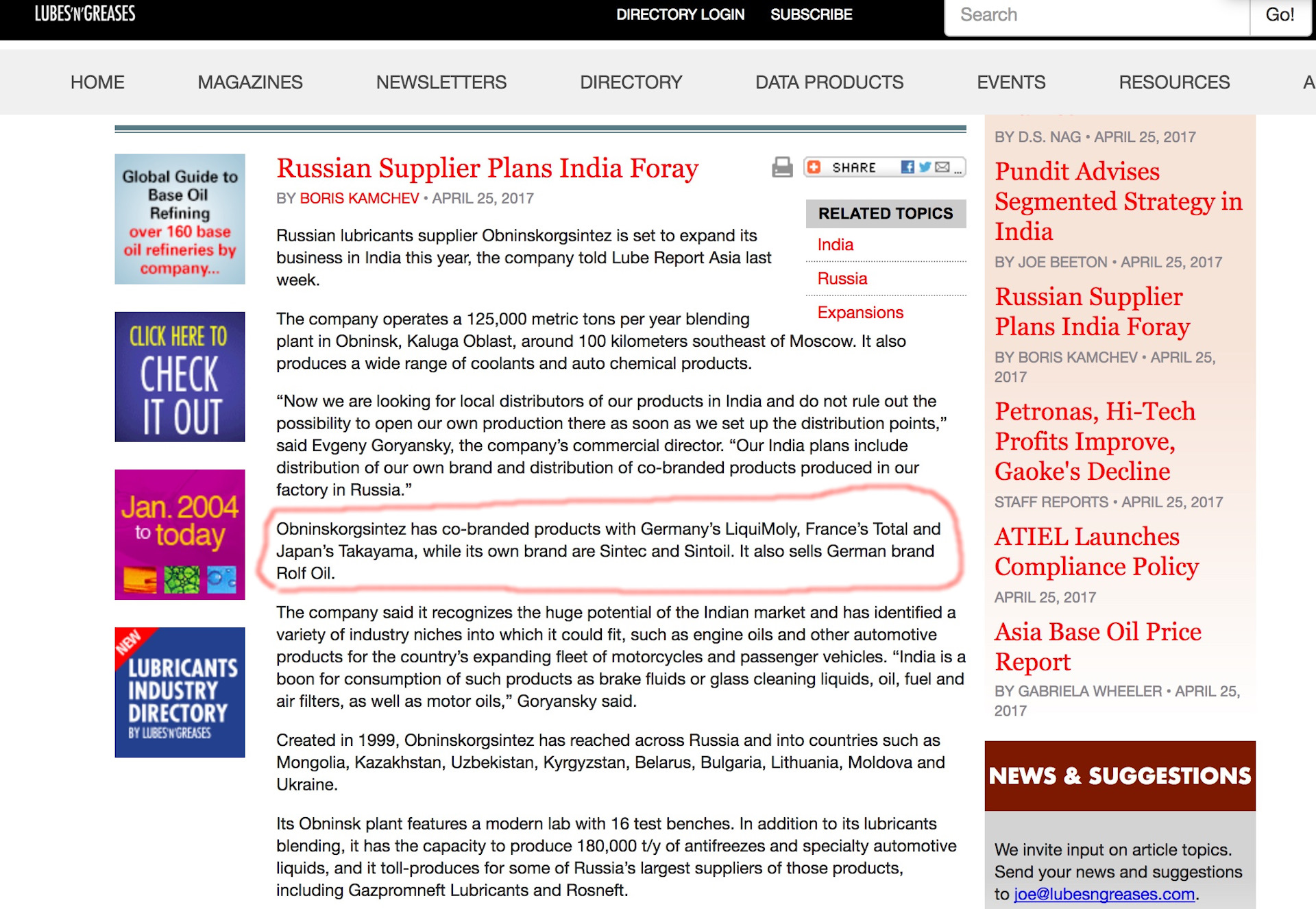Click the RELATED TOPICS header
The image size is (1316, 909).
886,213
